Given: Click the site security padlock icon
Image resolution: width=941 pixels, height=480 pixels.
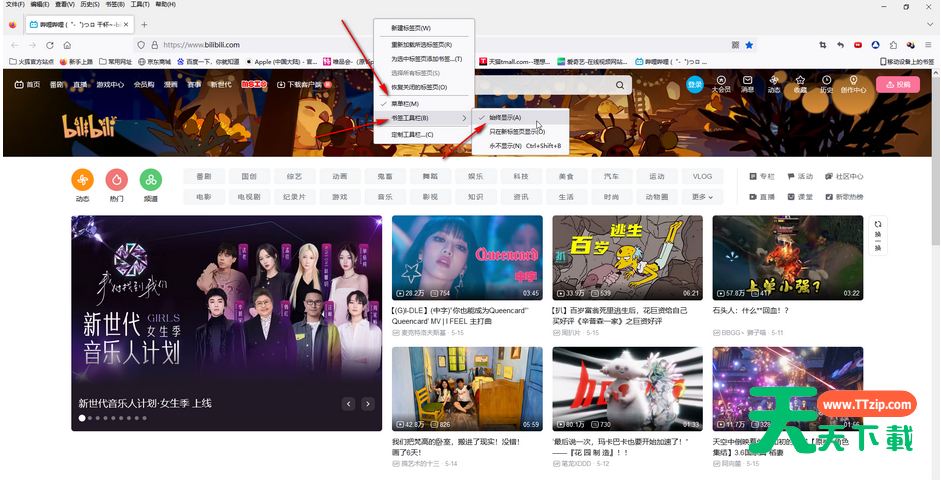Looking at the screenshot, I should 154,45.
